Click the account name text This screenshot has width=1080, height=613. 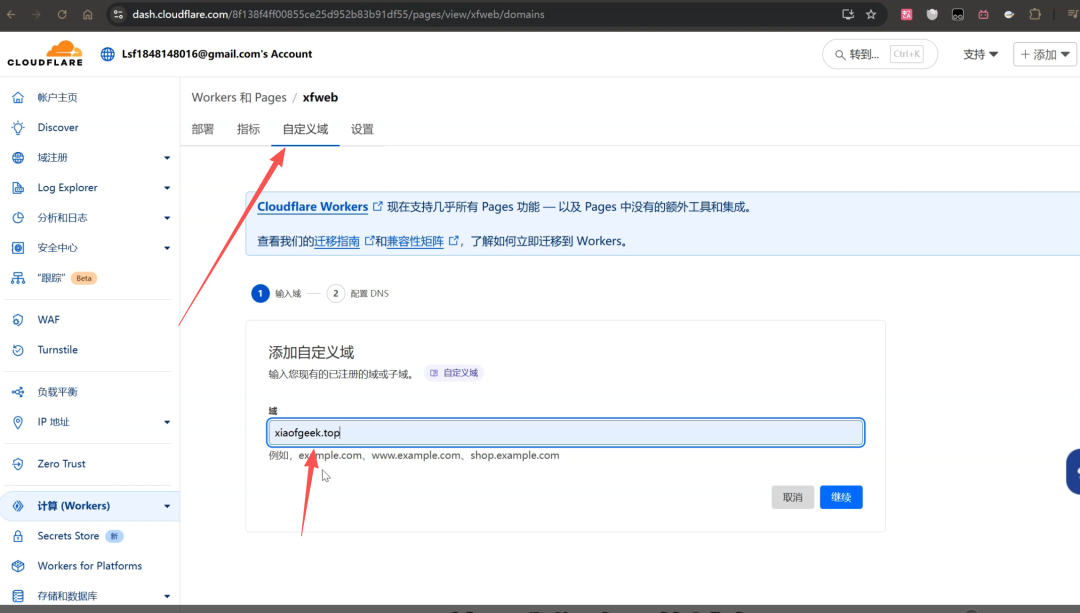tap(217, 54)
